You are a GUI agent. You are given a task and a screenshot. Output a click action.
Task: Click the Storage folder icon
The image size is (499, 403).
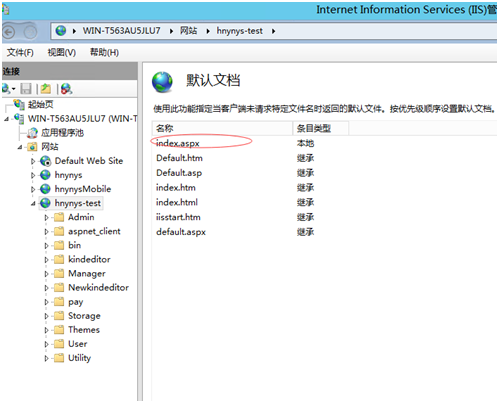[59, 316]
